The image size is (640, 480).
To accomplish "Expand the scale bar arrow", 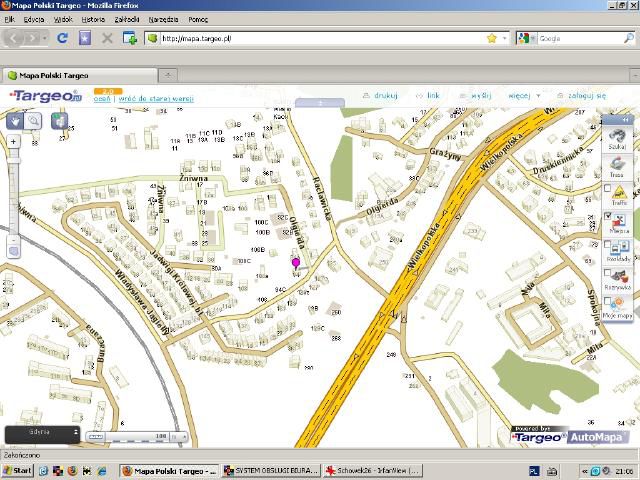I will (184, 437).
